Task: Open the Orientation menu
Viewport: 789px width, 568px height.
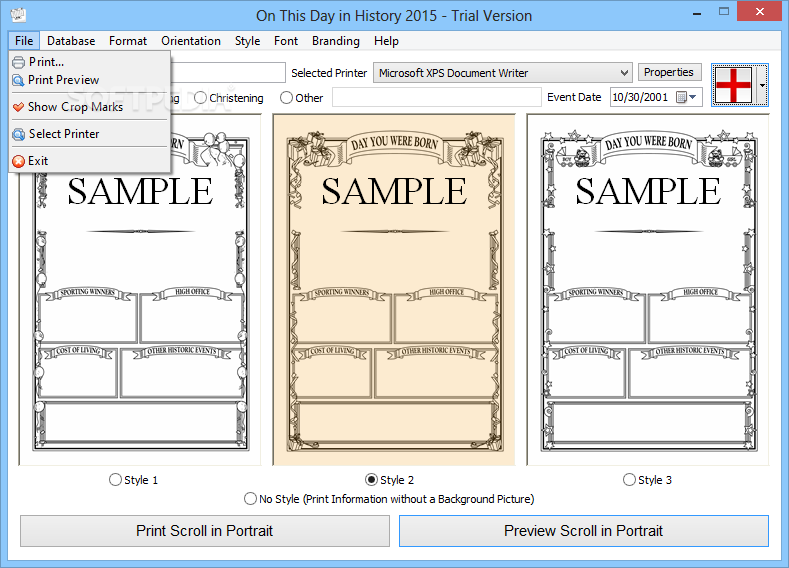Action: [x=191, y=41]
